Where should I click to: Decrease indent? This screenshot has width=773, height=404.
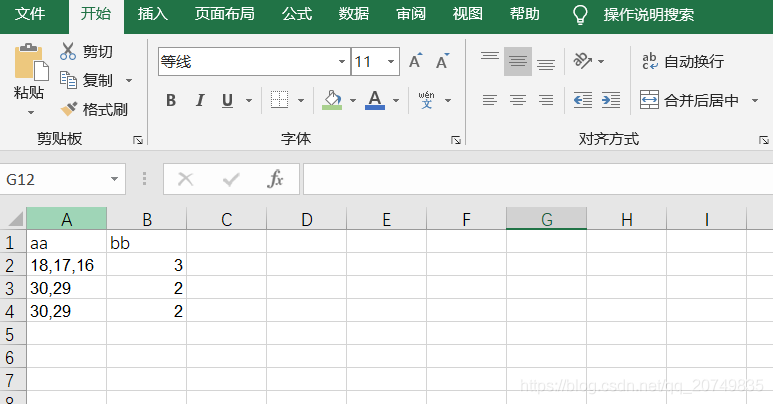(x=583, y=100)
